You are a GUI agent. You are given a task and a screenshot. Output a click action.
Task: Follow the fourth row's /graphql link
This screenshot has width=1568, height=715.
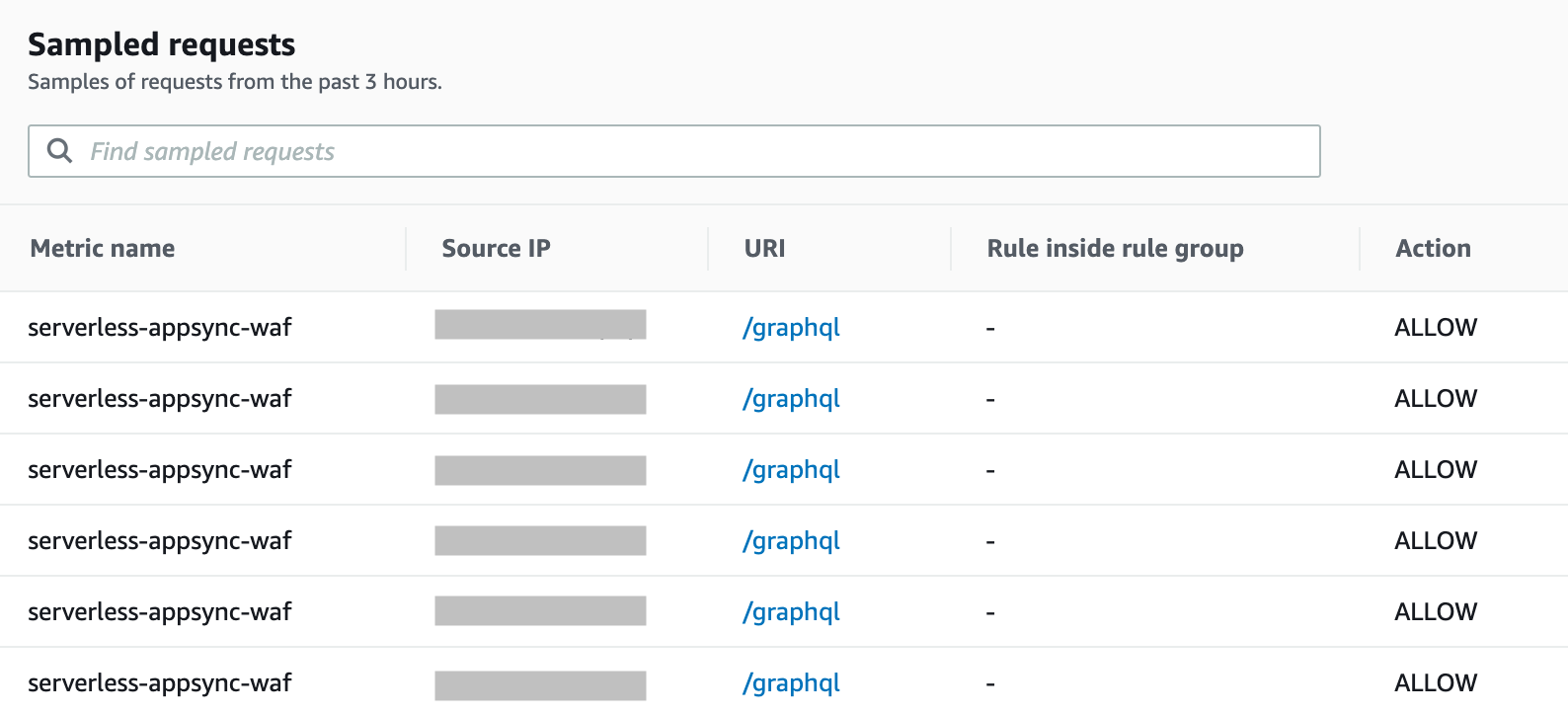[791, 541]
